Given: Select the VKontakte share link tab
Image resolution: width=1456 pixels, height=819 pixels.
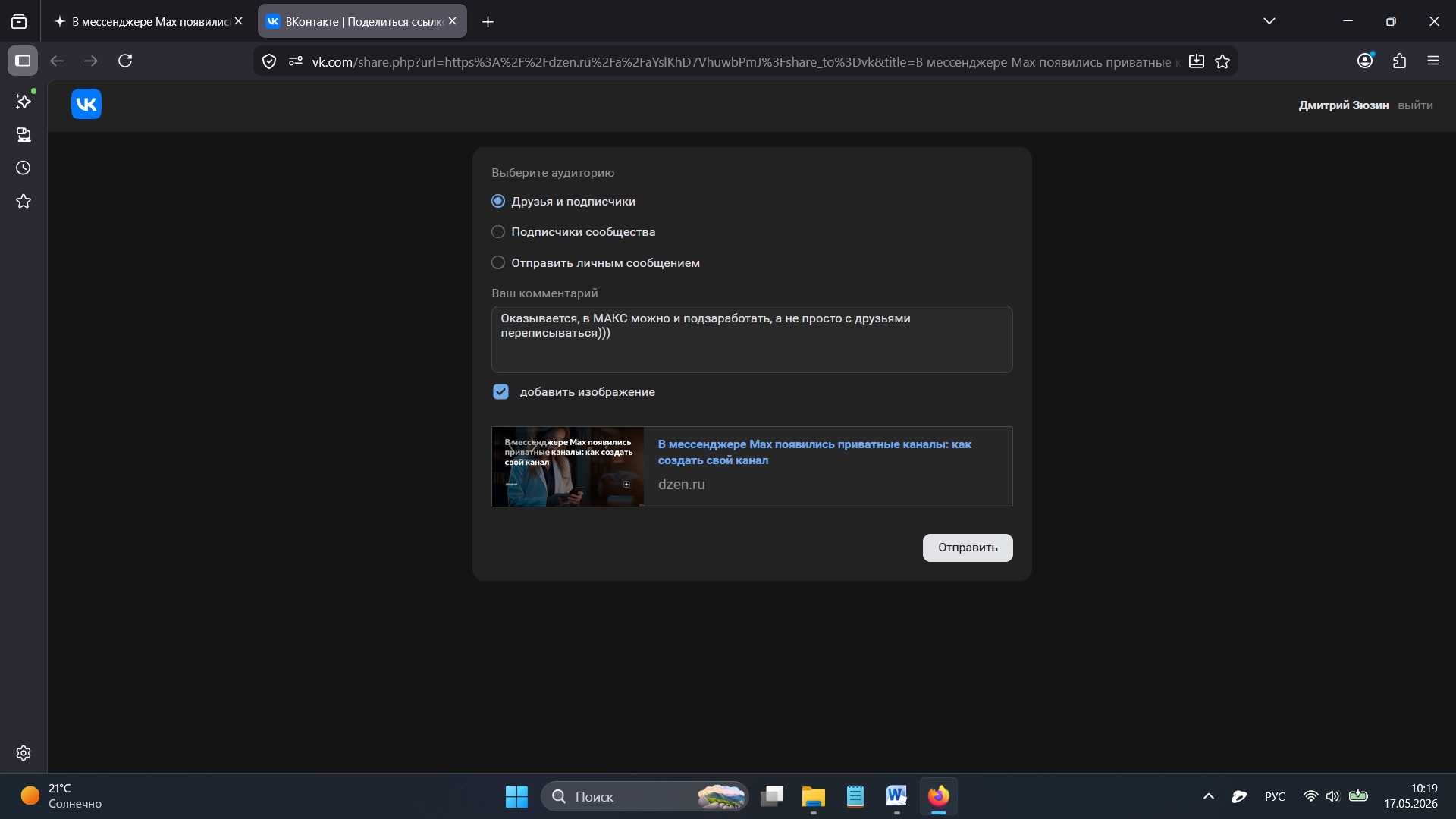Looking at the screenshot, I should click(362, 21).
